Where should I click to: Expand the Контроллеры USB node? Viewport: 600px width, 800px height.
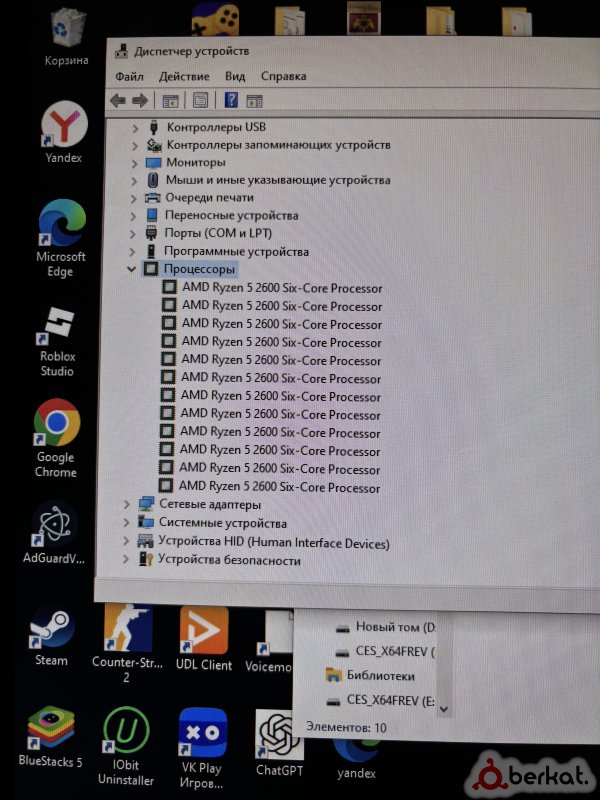[x=136, y=127]
